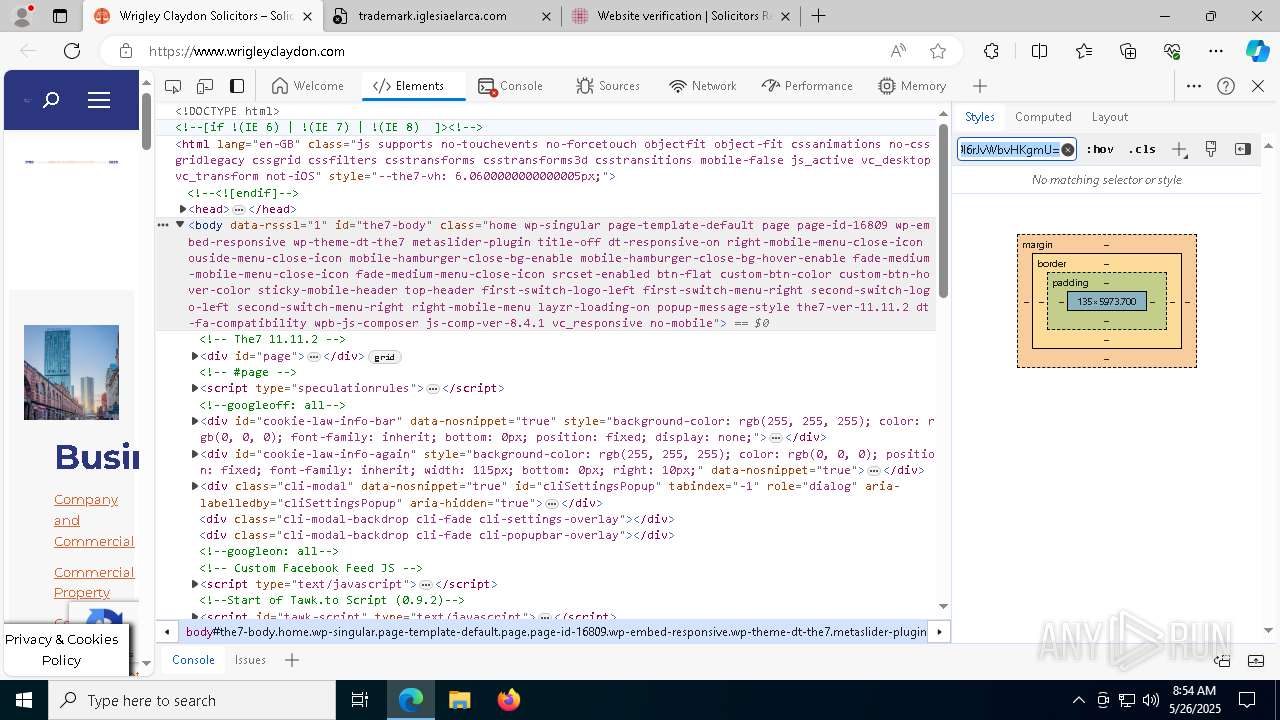Viewport: 1280px width, 720px height.
Task: Toggle the .cls element classes panel
Action: point(1142,150)
